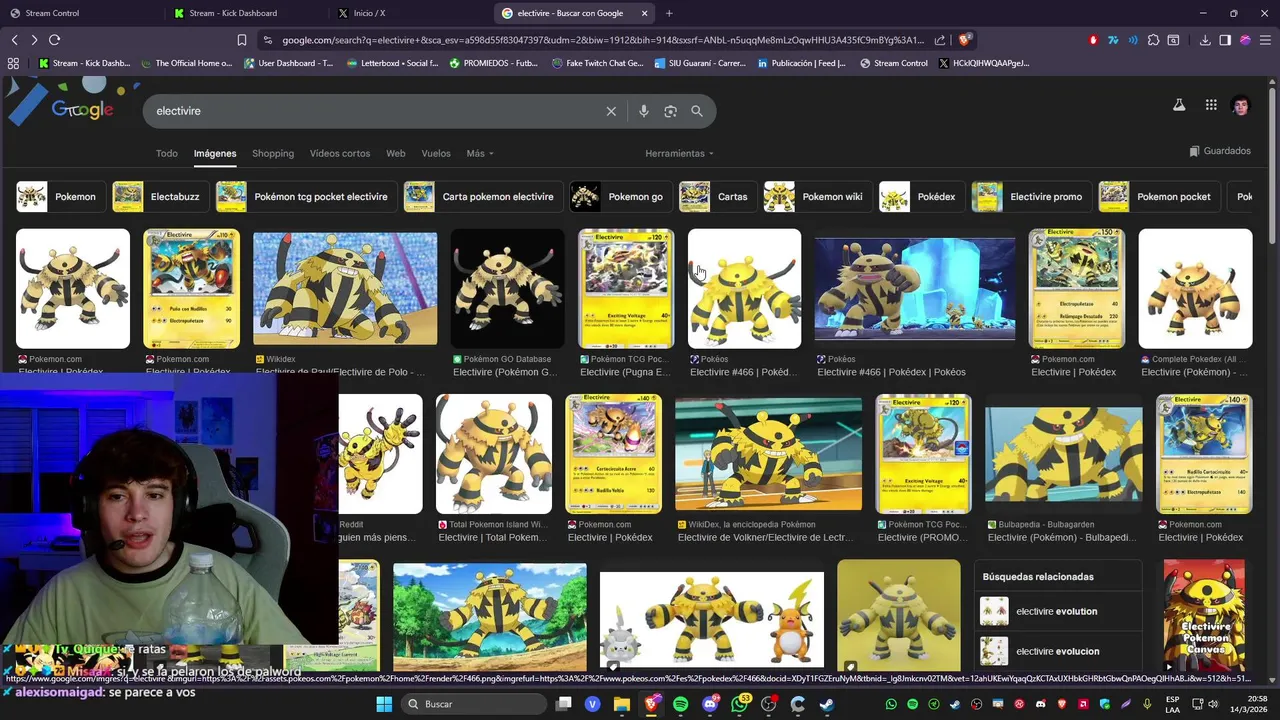Open Google Labs flask icon
Image resolution: width=1280 pixels, height=720 pixels.
click(x=1179, y=105)
